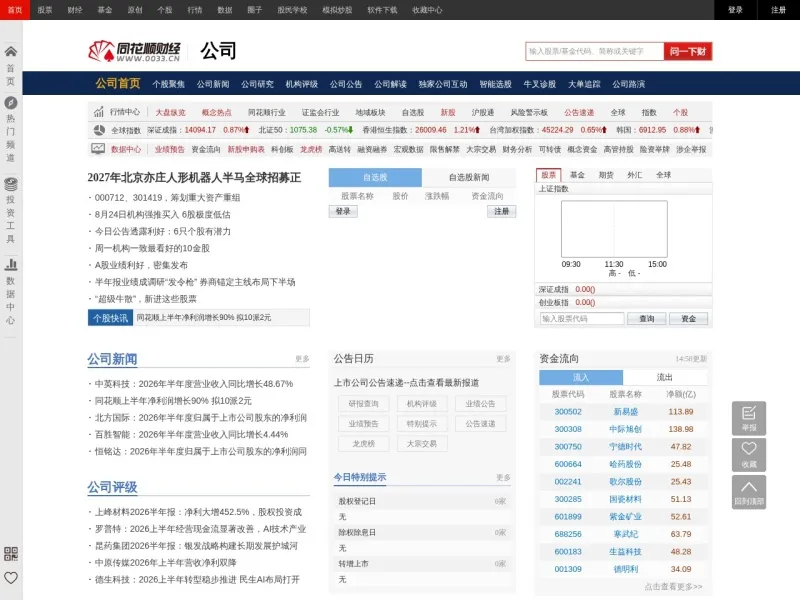The height and width of the screenshot is (600, 800).
Task: Open the home icon in left sidebar
Action: coord(11,51)
